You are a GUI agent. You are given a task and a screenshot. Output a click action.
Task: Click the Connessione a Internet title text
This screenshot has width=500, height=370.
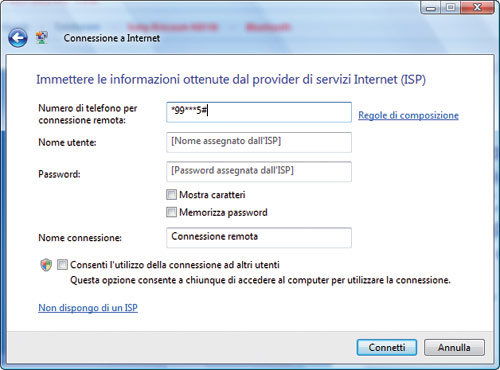pos(112,38)
